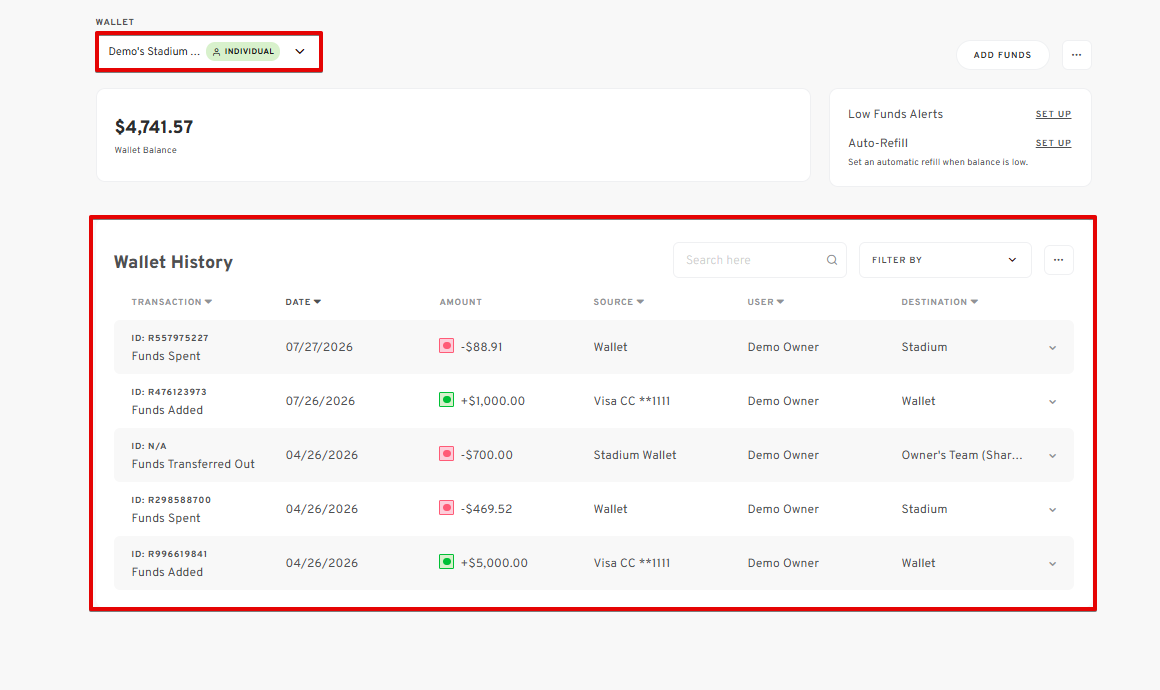Click the red indicator for -$700.00
Image resolution: width=1160 pixels, height=690 pixels.
pos(446,454)
